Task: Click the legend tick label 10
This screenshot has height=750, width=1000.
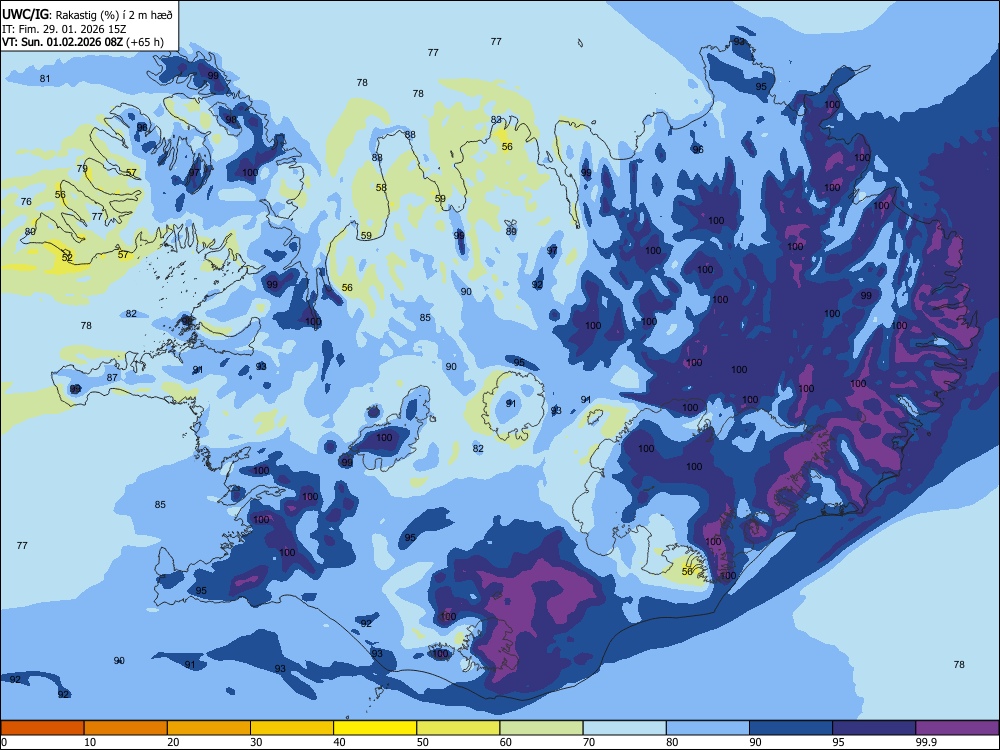Action: tap(90, 742)
